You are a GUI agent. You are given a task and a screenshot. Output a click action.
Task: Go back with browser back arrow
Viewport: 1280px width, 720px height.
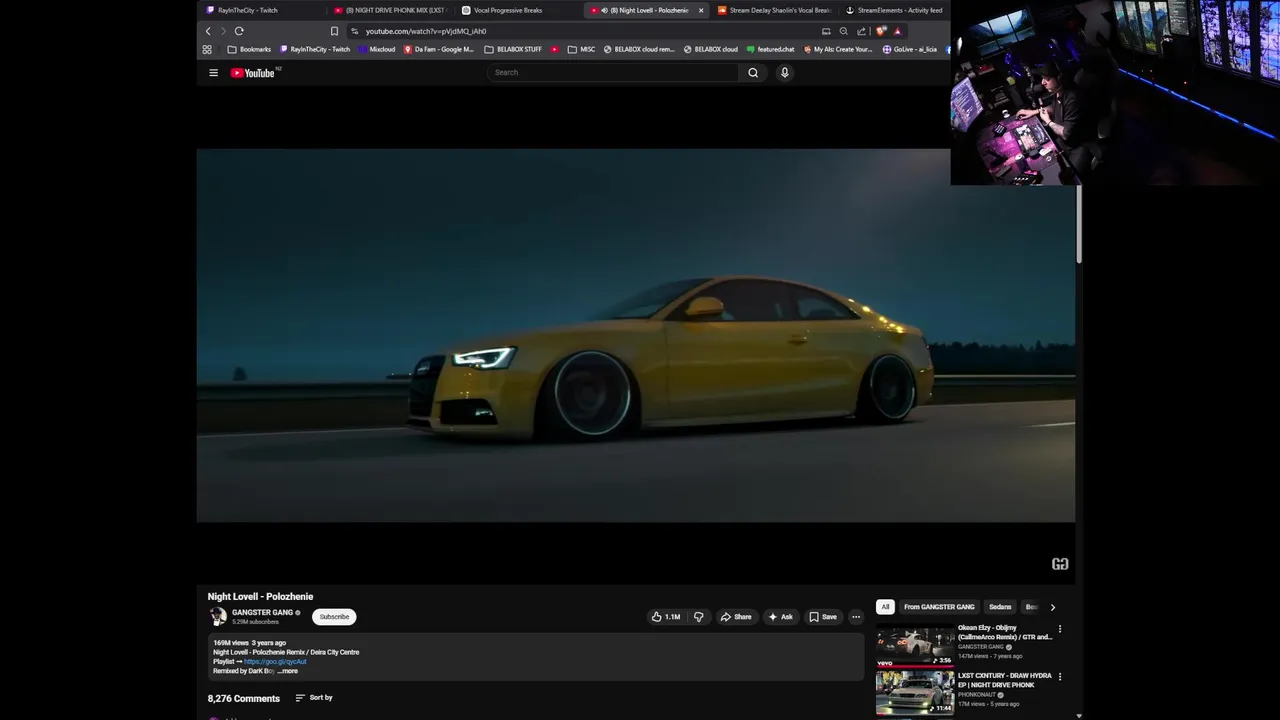coord(208,31)
